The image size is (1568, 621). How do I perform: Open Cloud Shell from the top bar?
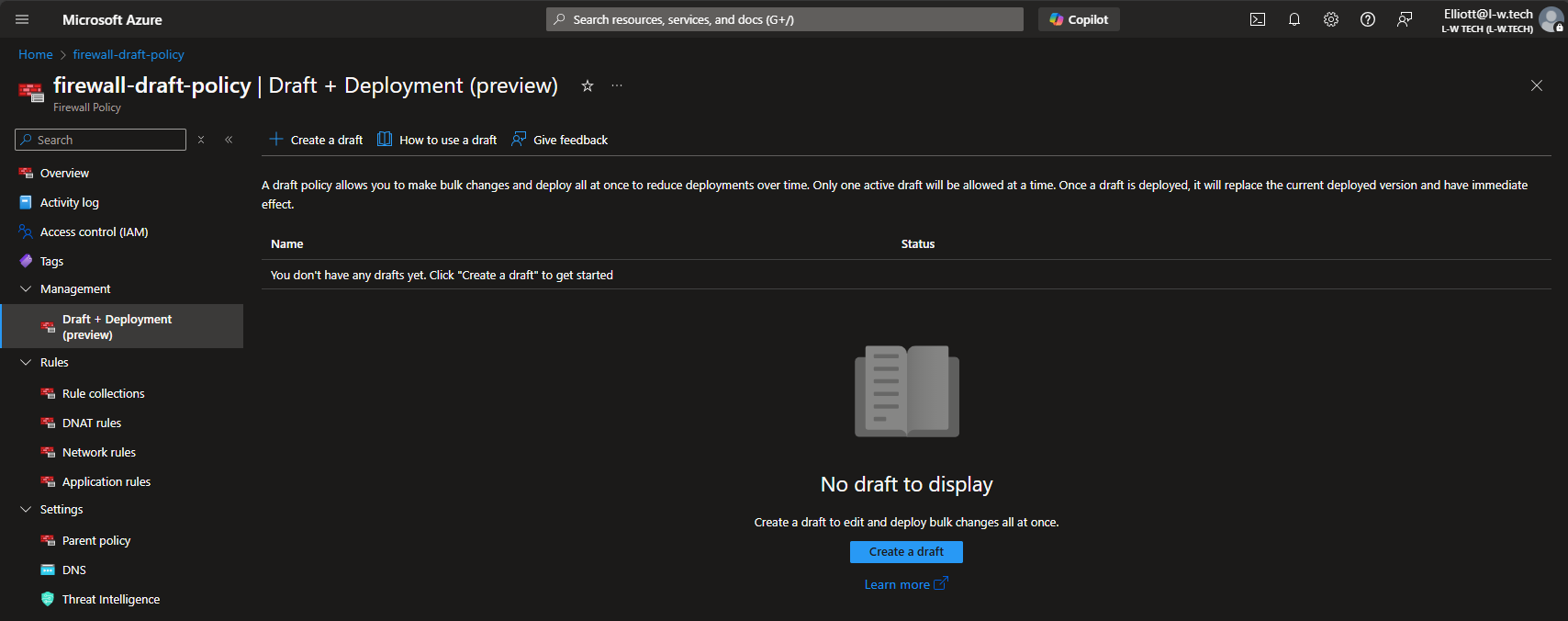tap(1258, 19)
